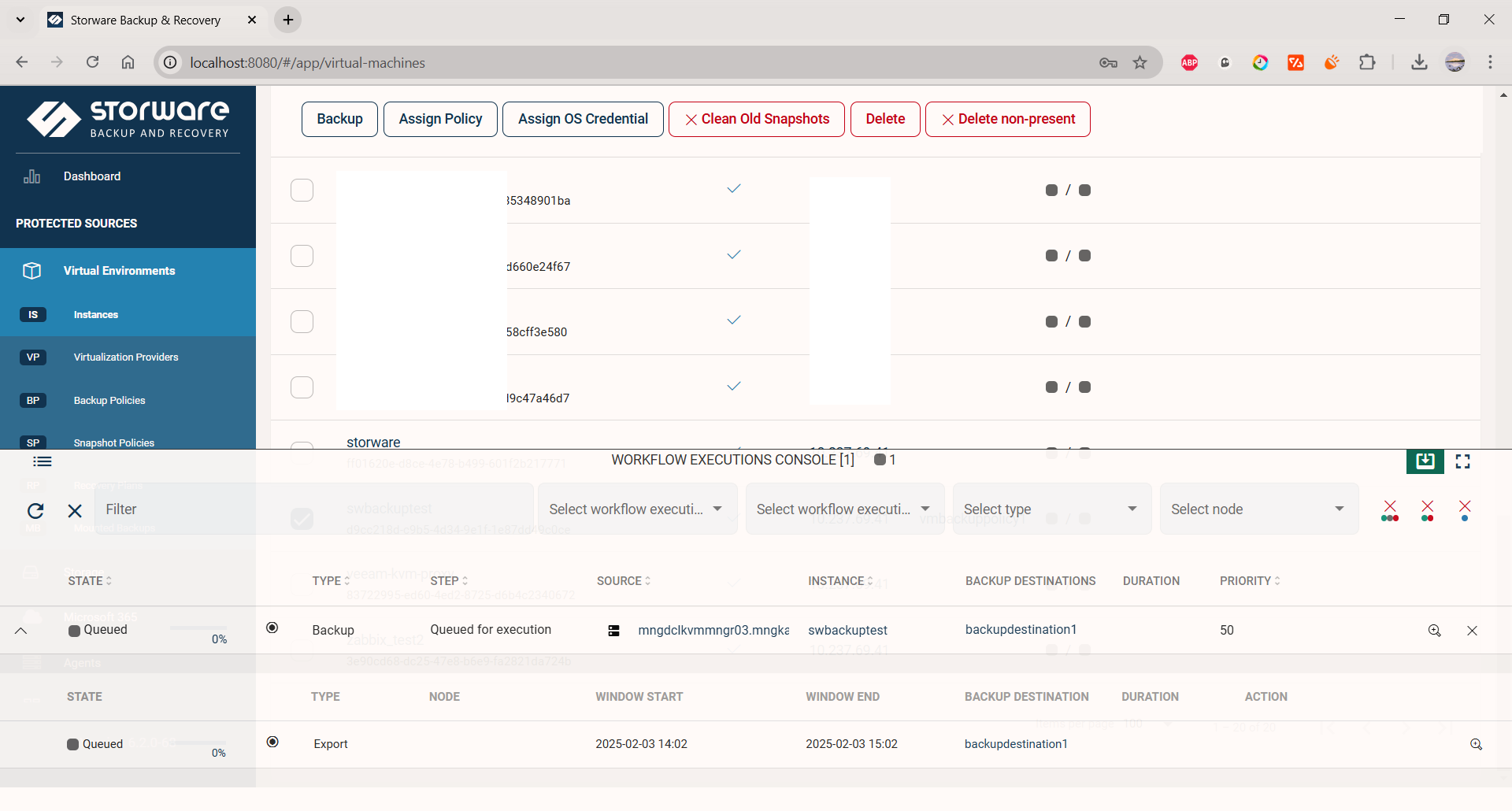
Task: Sort tasks by INSTANCE column
Action: [840, 581]
